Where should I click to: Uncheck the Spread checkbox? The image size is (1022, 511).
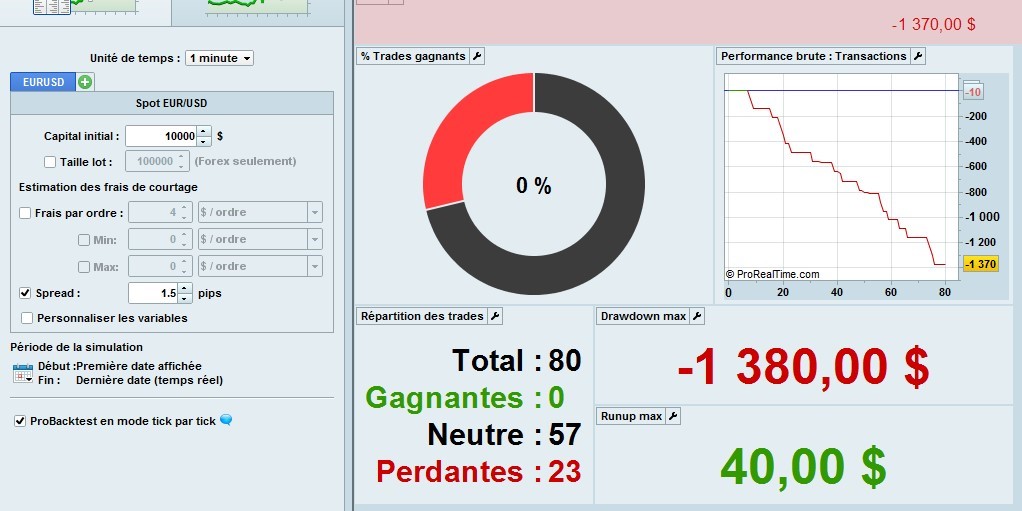[x=25, y=293]
